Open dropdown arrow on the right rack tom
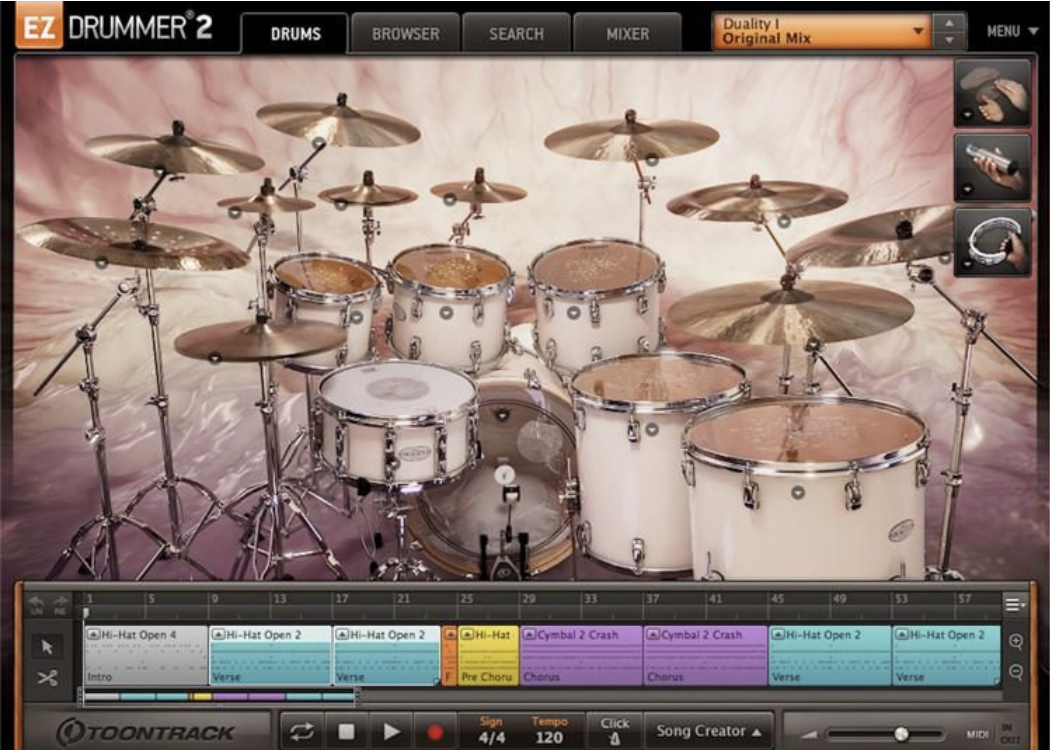Screen dimensions: 1050x750 [573, 312]
